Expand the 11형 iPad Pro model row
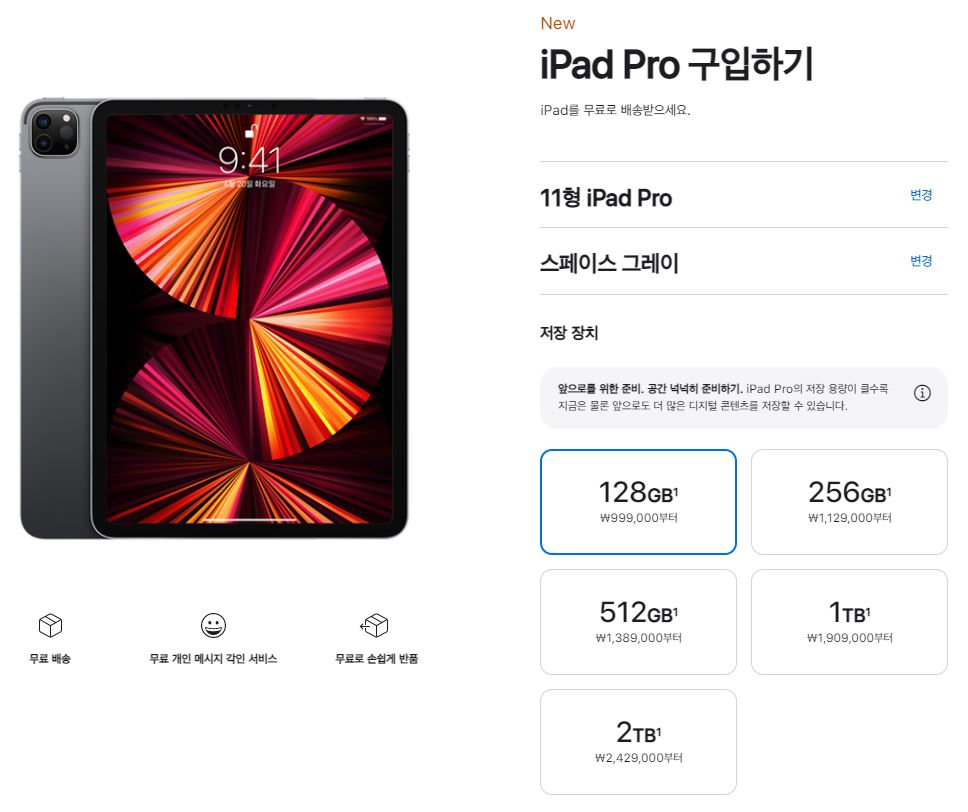The image size is (968, 812). [x=743, y=195]
